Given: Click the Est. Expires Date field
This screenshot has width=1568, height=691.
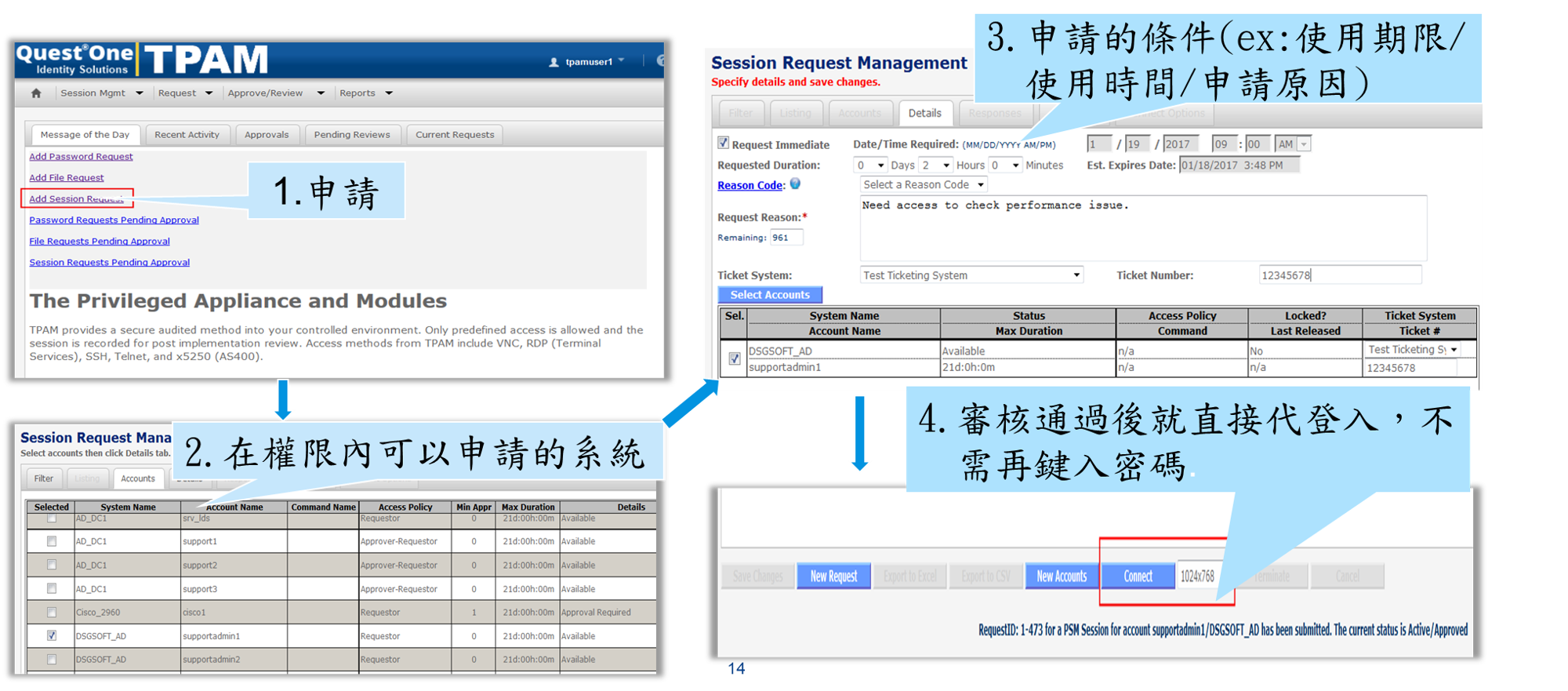Looking at the screenshot, I should coord(1239,165).
